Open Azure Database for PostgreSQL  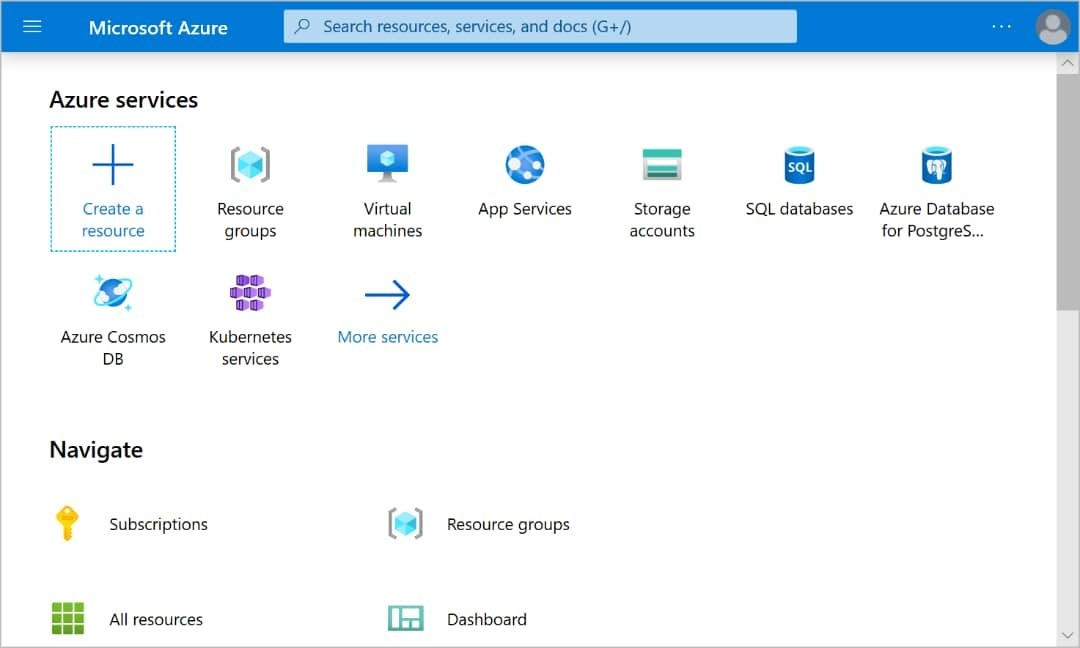coord(936,165)
